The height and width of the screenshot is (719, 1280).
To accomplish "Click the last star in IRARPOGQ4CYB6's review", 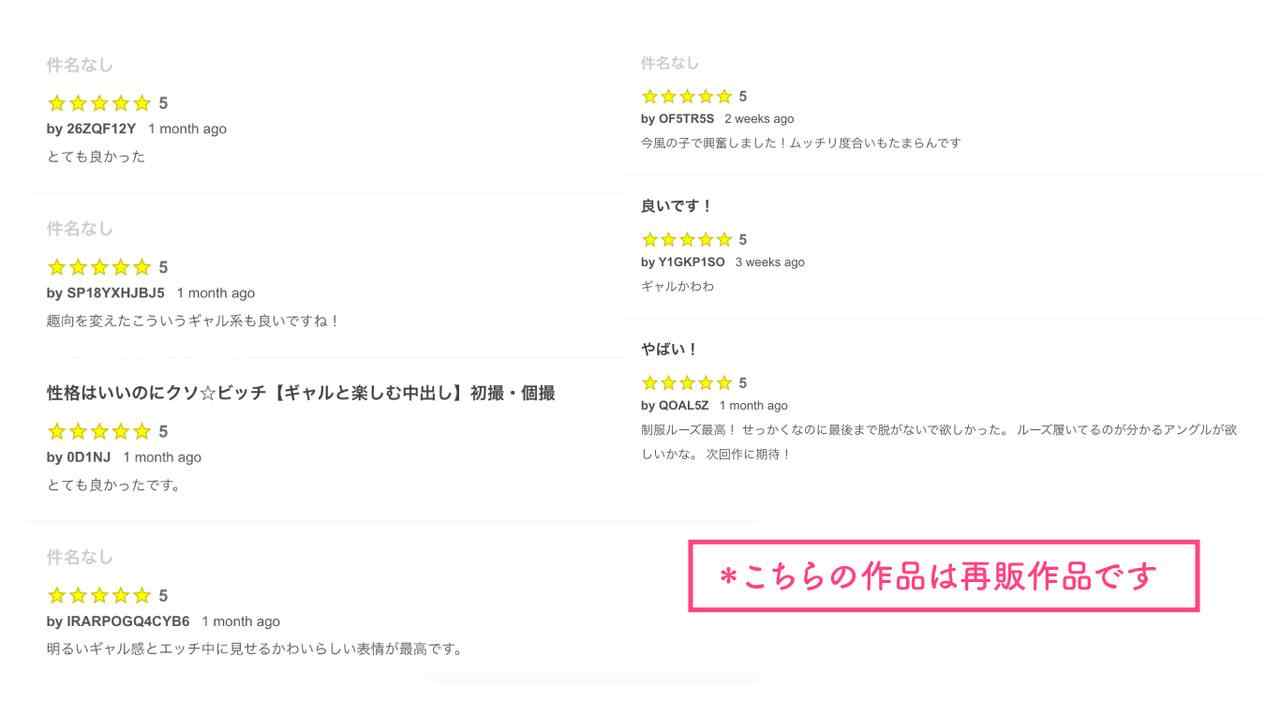I will click(x=142, y=595).
